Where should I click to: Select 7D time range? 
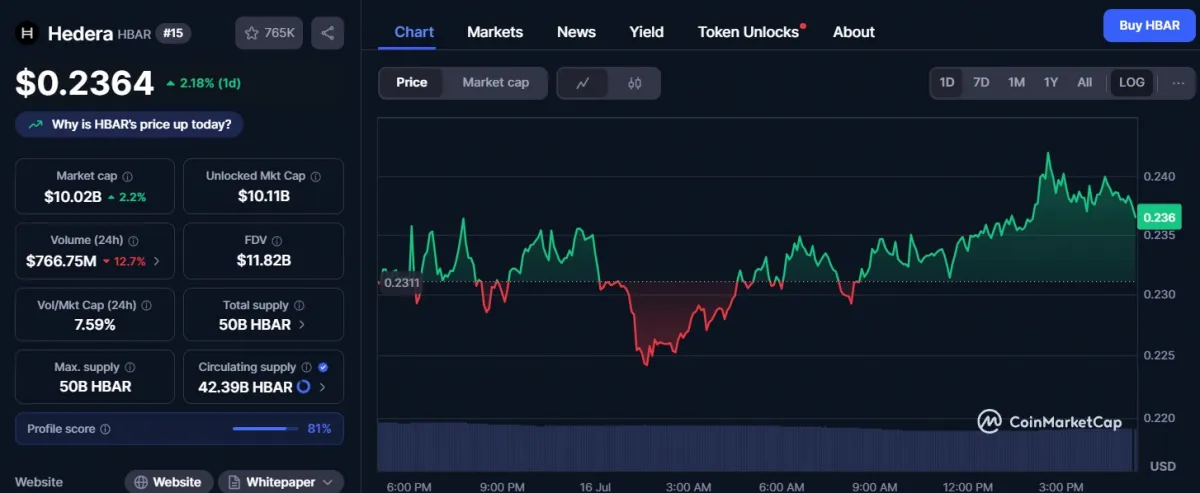pos(981,83)
